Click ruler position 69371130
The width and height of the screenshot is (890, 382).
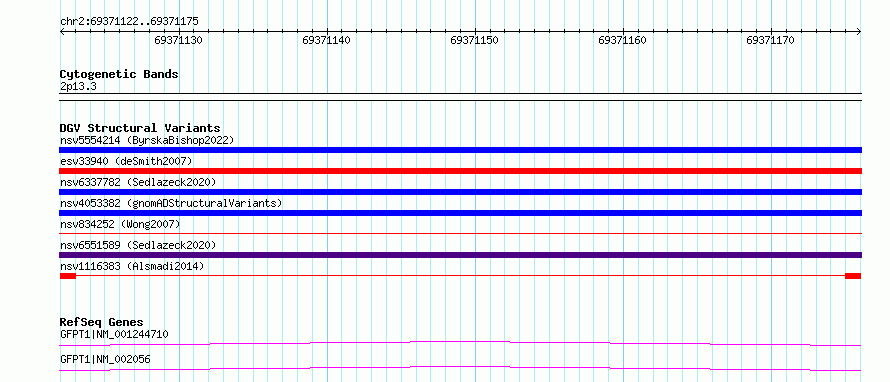click(179, 40)
